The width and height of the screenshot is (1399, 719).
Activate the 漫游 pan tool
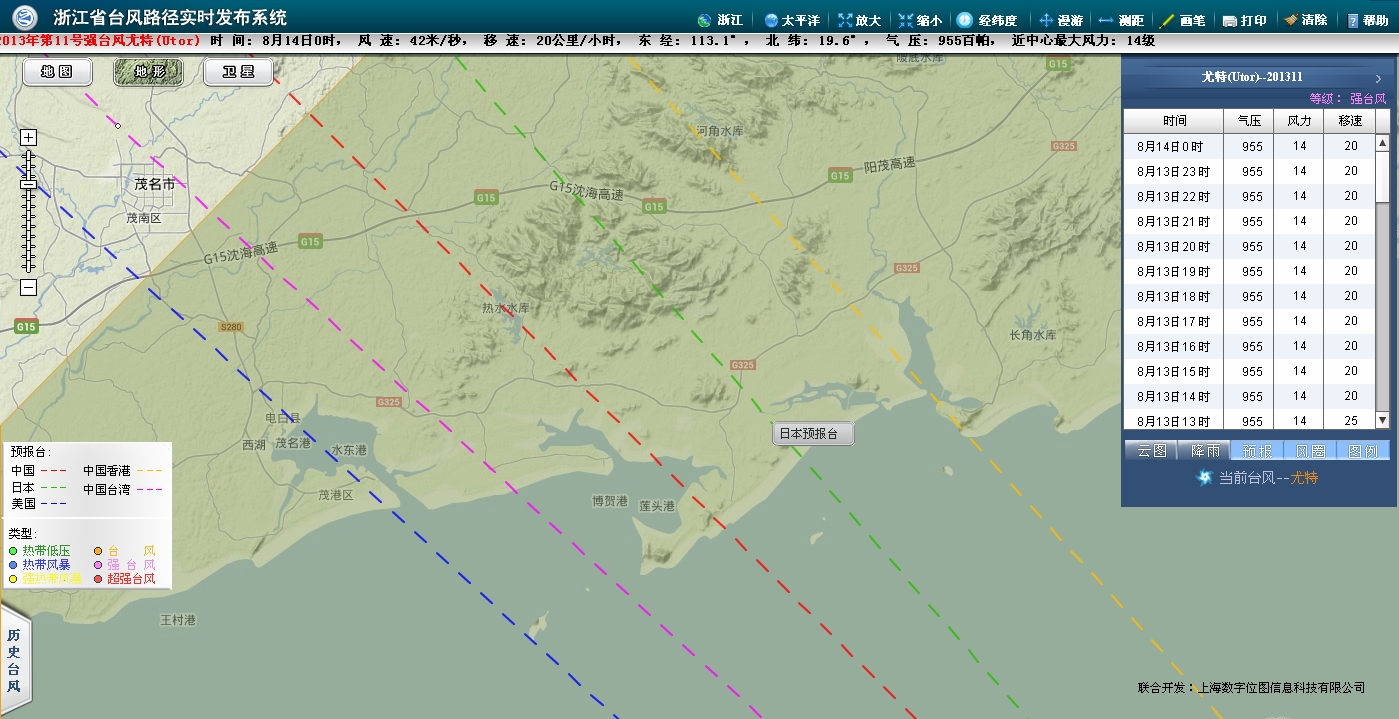1047,20
